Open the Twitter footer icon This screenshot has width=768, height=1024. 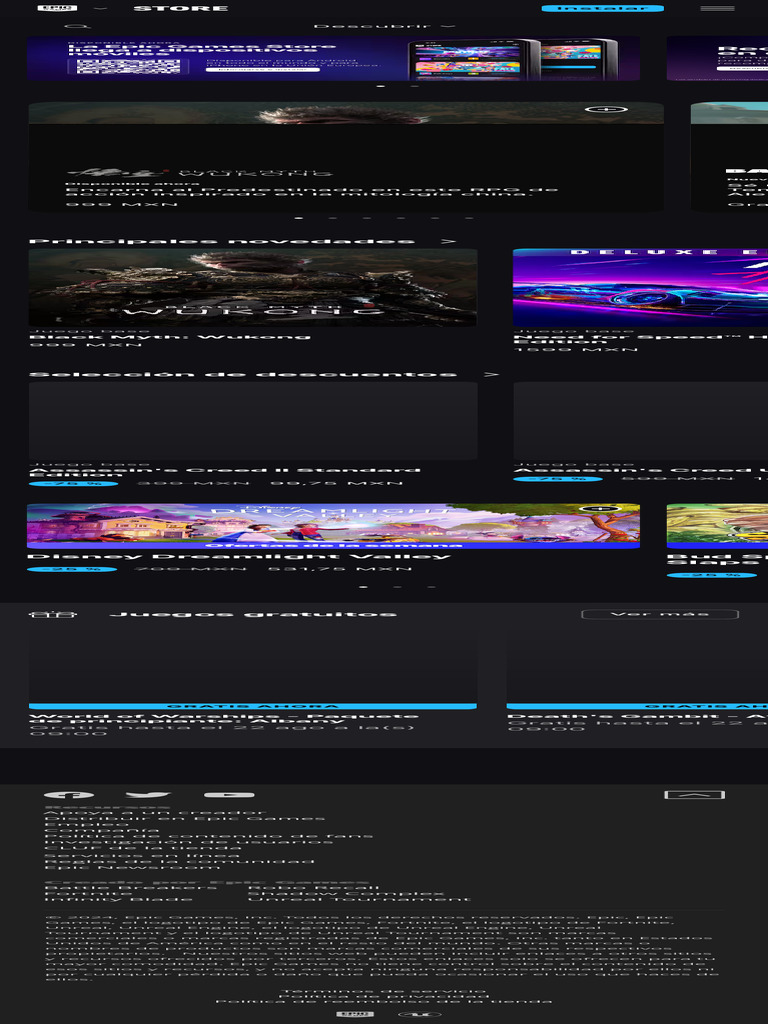coord(148,795)
